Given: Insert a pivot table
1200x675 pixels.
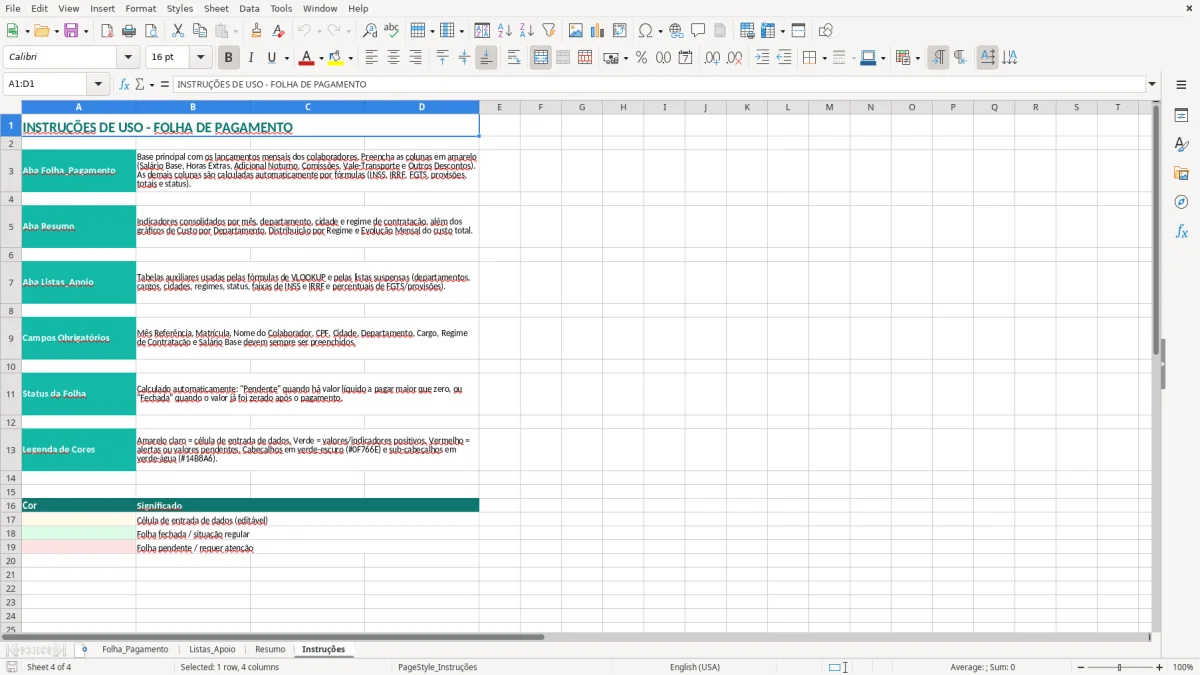Looking at the screenshot, I should (620, 31).
